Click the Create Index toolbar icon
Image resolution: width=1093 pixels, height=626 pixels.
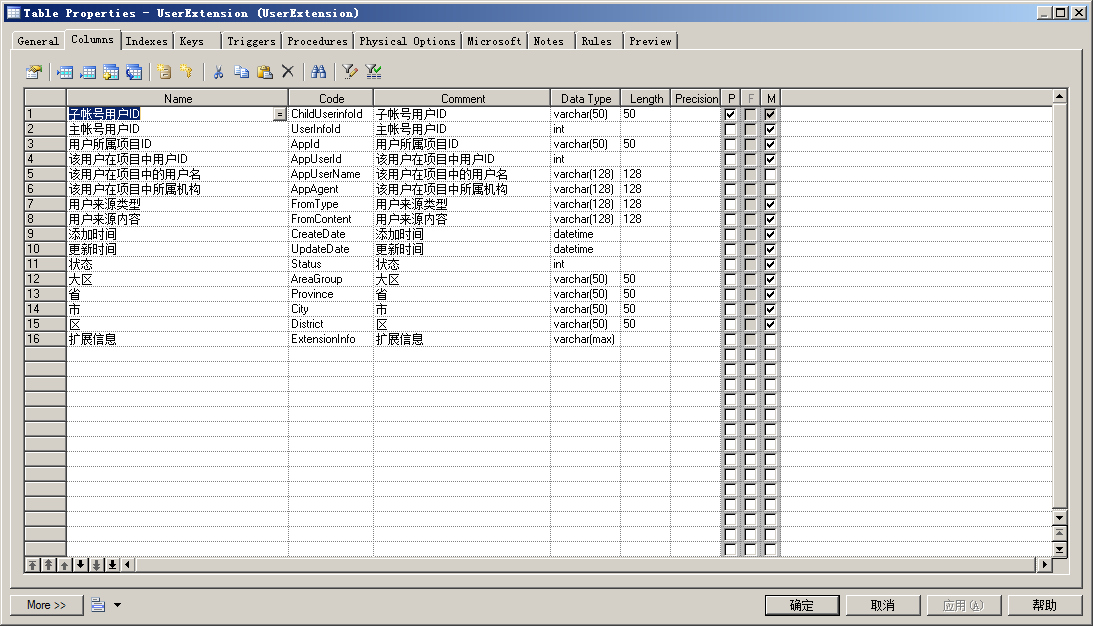point(164,72)
